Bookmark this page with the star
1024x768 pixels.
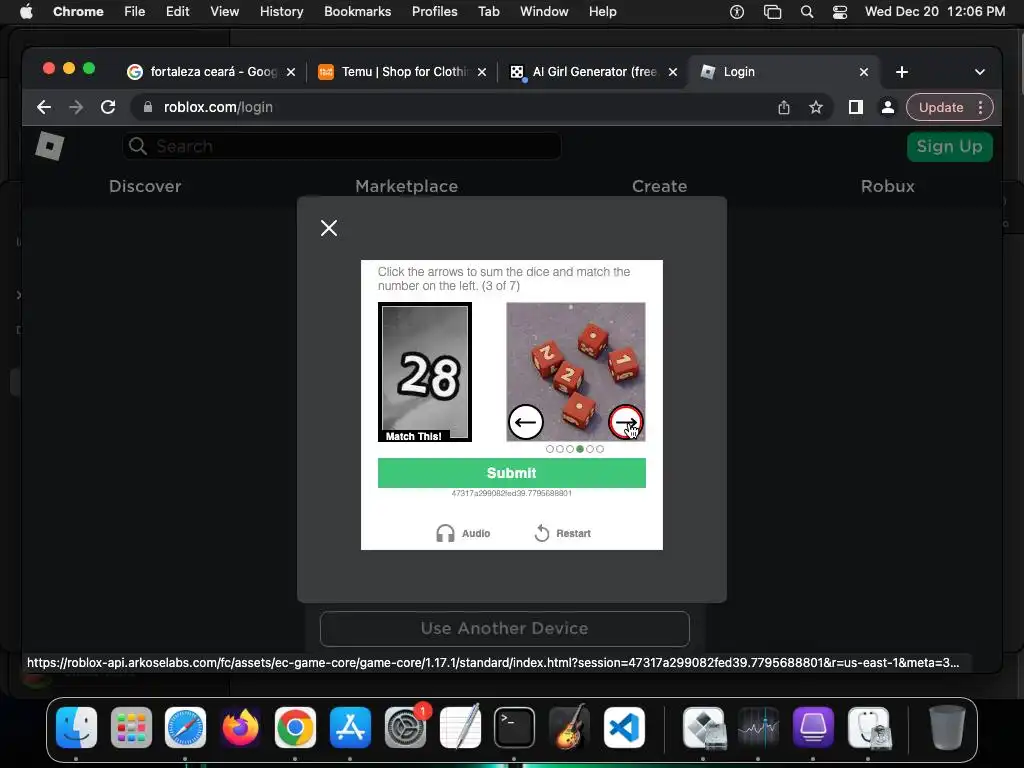pyautogui.click(x=816, y=107)
